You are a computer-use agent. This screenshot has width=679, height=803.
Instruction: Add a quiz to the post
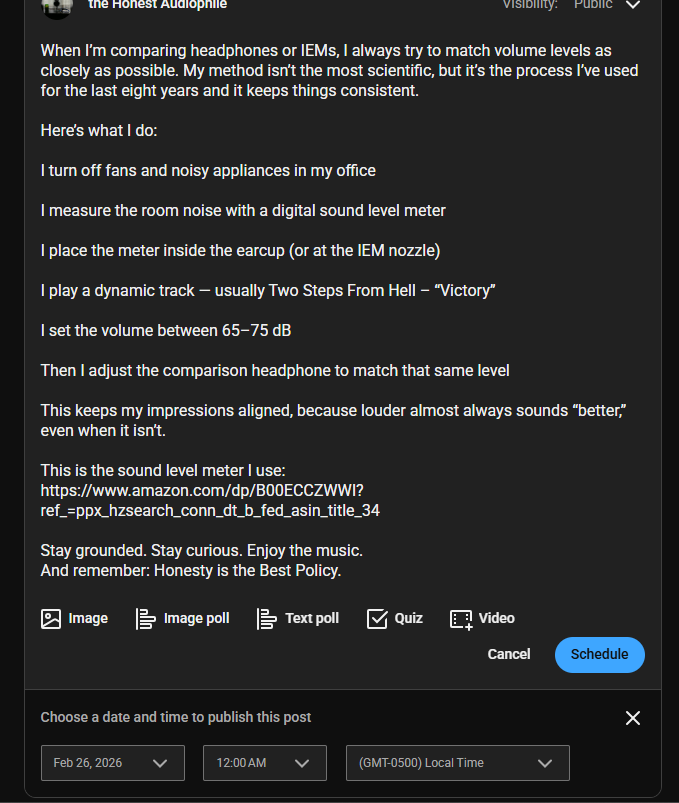tap(395, 618)
